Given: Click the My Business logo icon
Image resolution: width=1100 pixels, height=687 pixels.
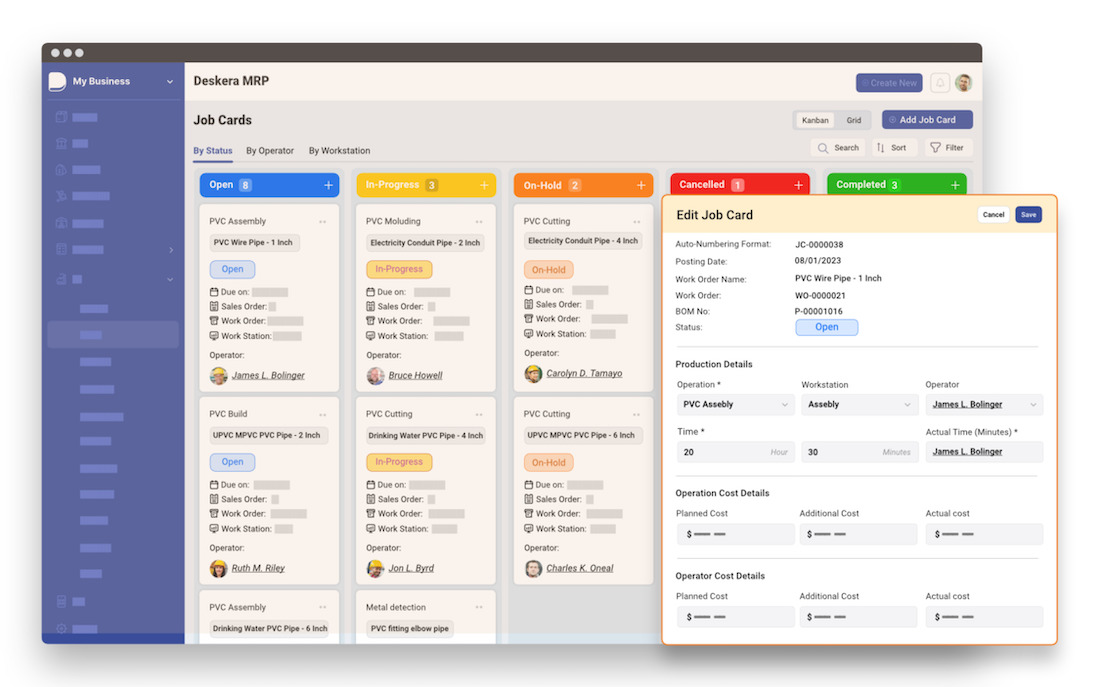Looking at the screenshot, I should [58, 81].
